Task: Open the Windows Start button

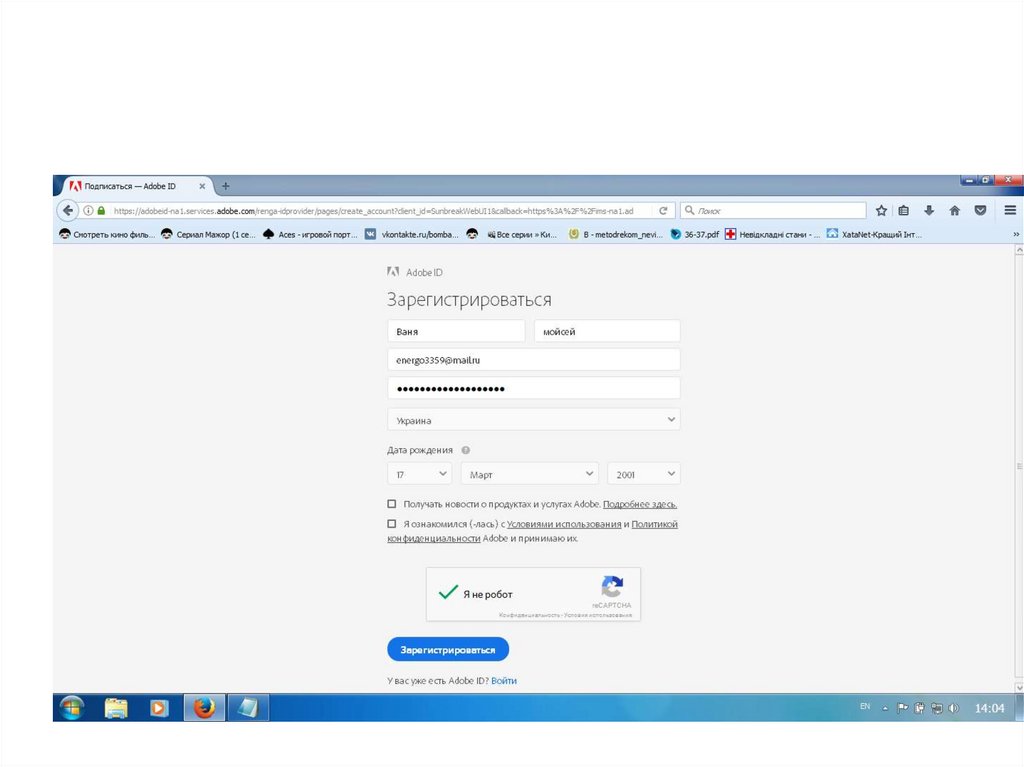Action: [x=72, y=708]
